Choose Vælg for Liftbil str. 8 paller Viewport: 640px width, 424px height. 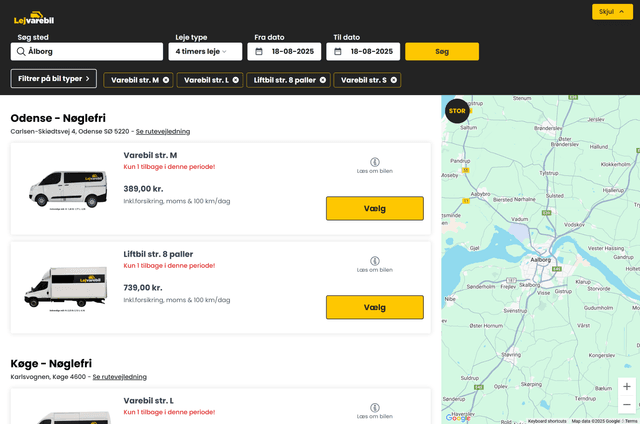click(374, 307)
